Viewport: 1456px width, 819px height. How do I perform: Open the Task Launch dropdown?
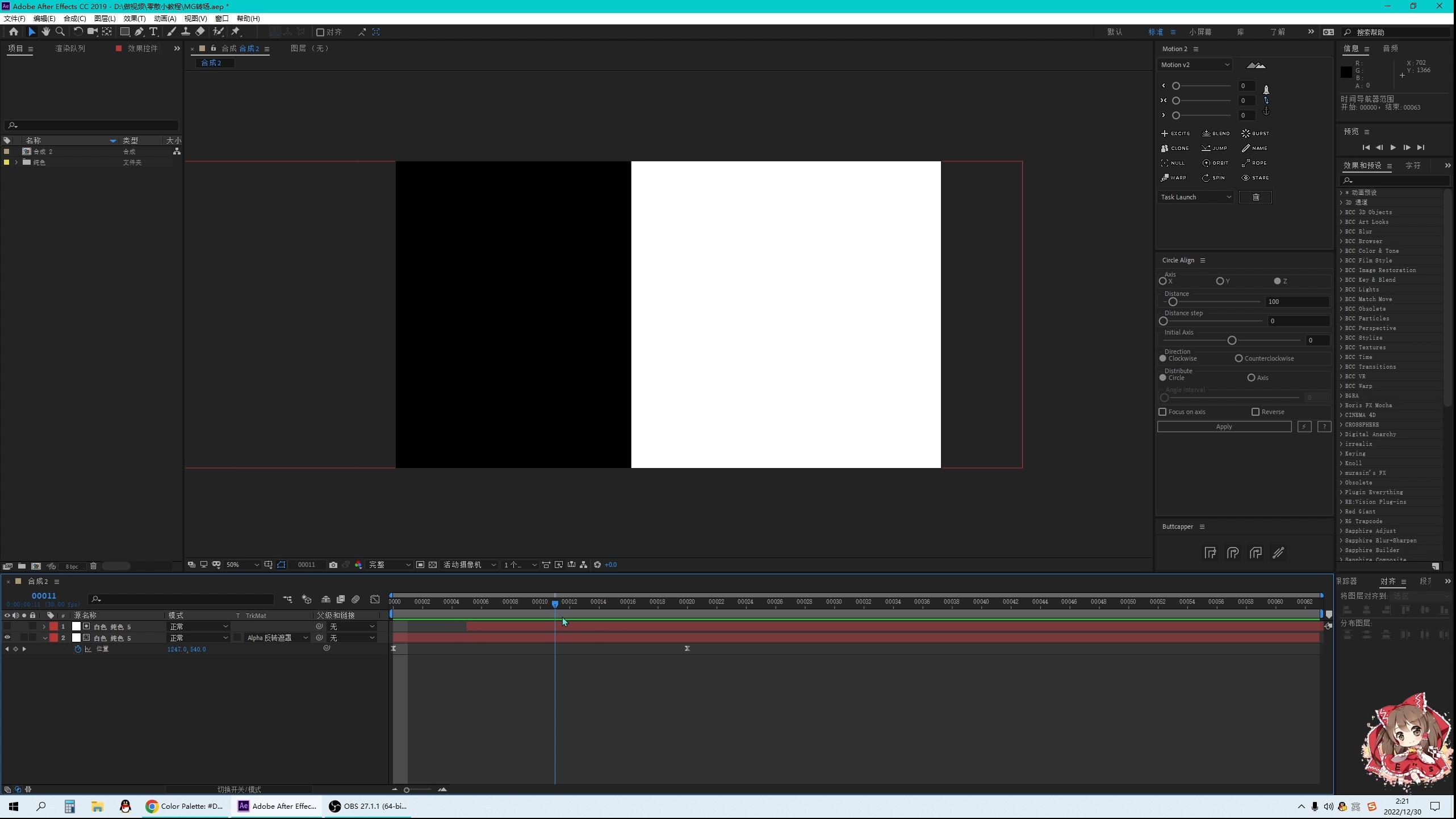coord(1195,197)
